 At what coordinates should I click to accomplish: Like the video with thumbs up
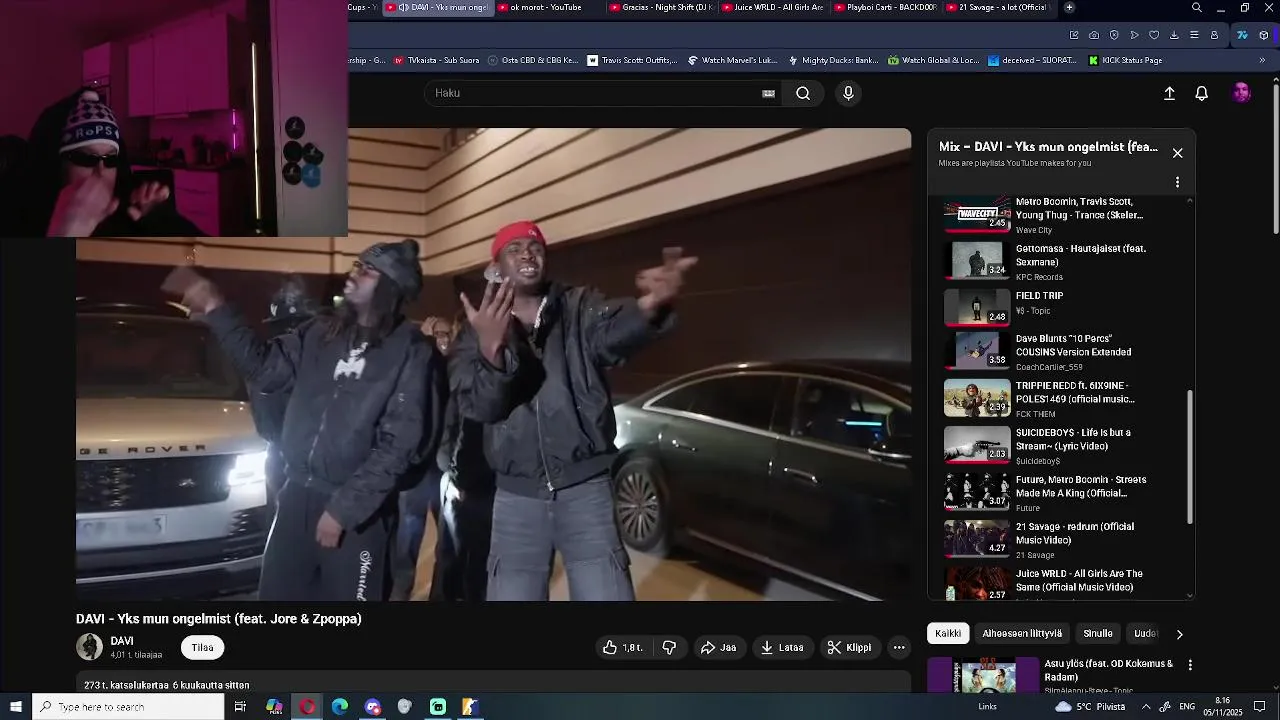point(622,647)
